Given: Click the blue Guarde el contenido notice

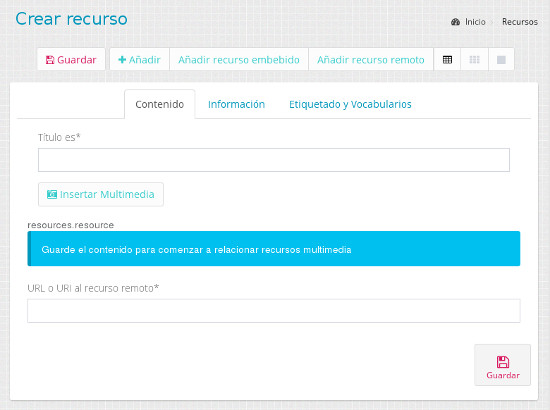Looking at the screenshot, I should pos(274,249).
